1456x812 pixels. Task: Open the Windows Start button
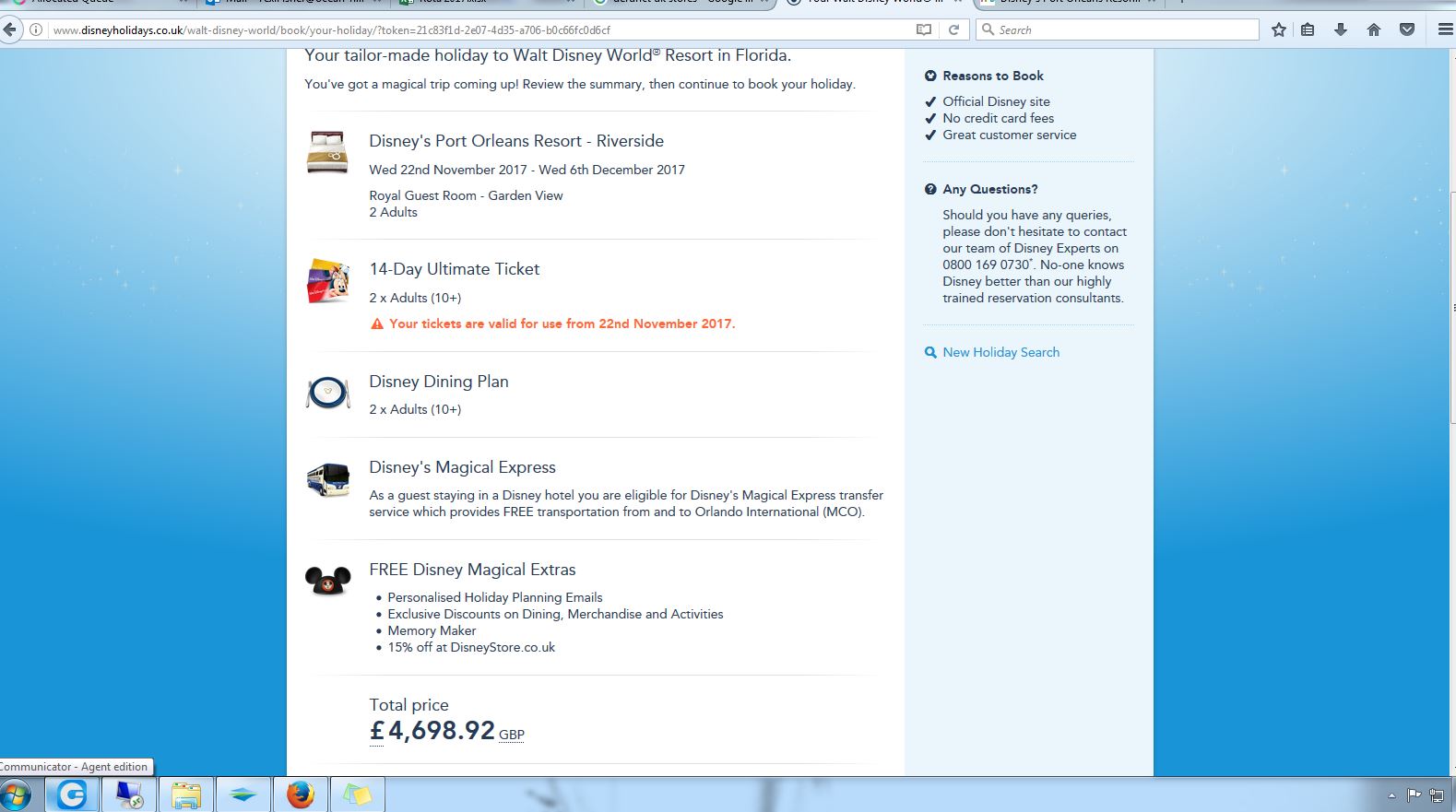pos(16,794)
